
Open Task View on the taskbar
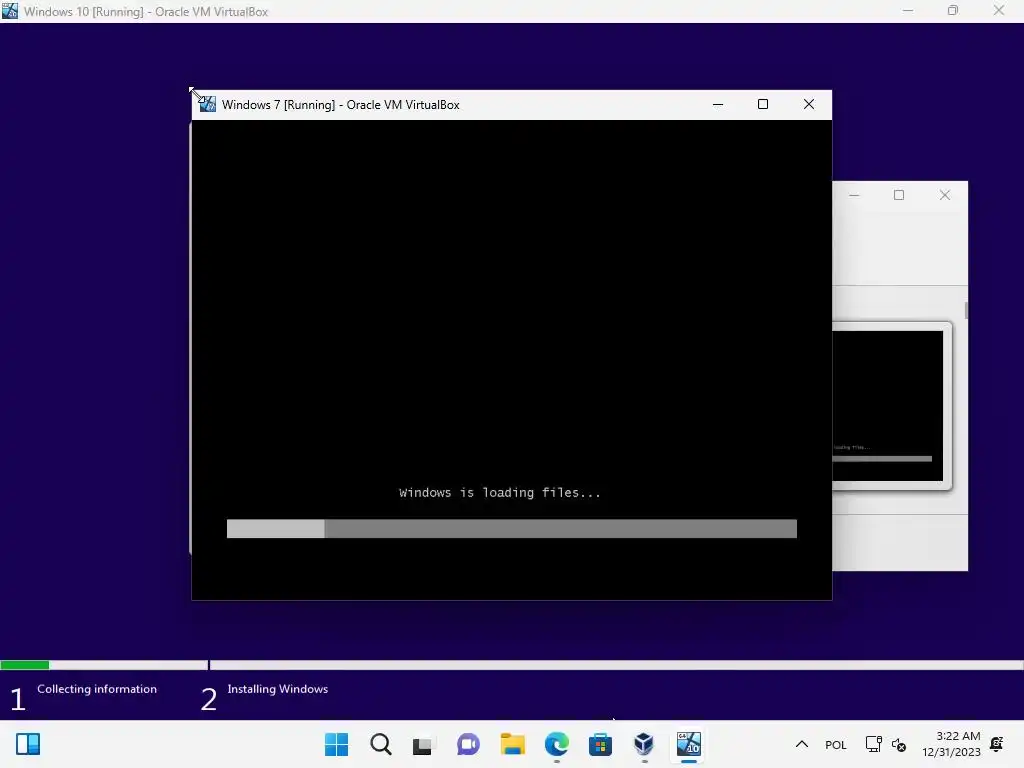pos(423,744)
